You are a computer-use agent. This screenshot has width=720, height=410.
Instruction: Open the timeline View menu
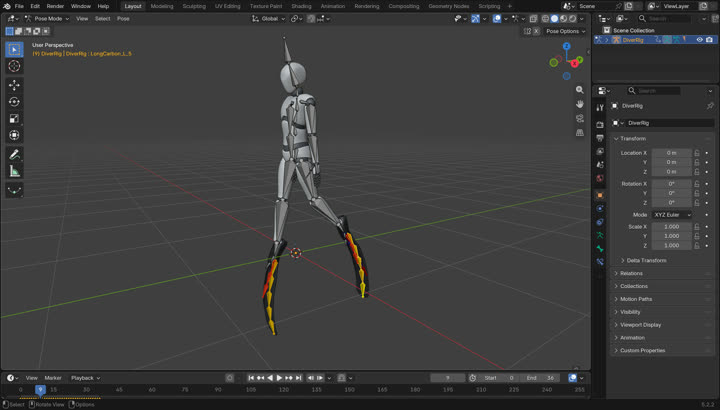[31, 378]
